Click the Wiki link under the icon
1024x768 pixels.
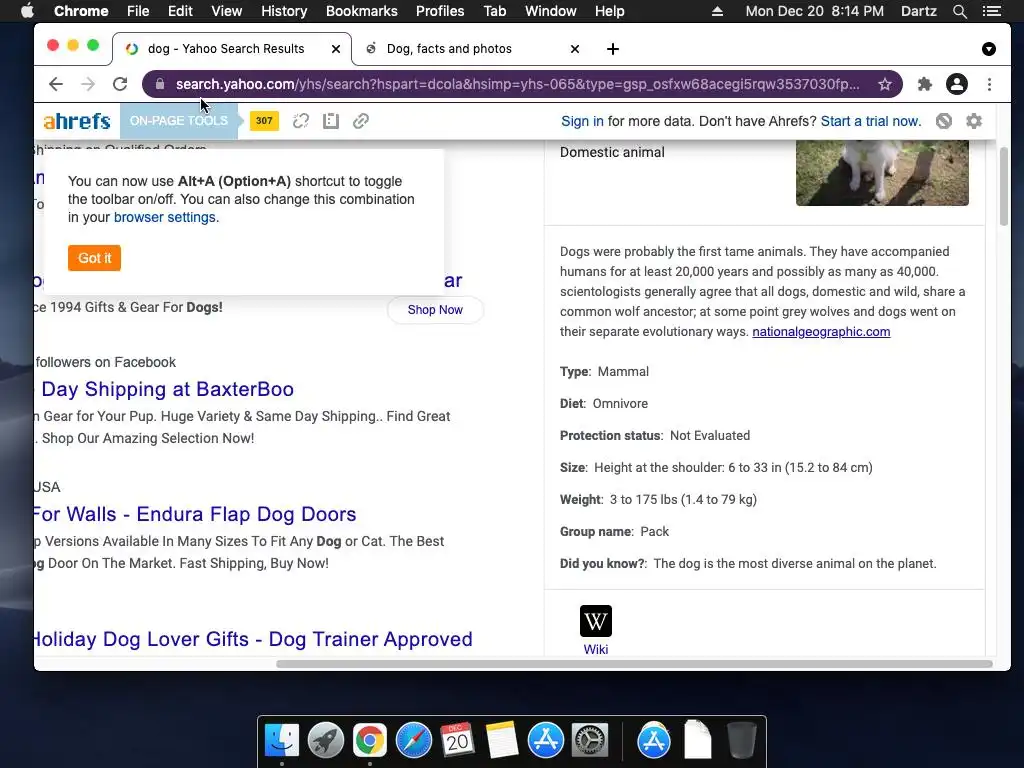click(596, 649)
